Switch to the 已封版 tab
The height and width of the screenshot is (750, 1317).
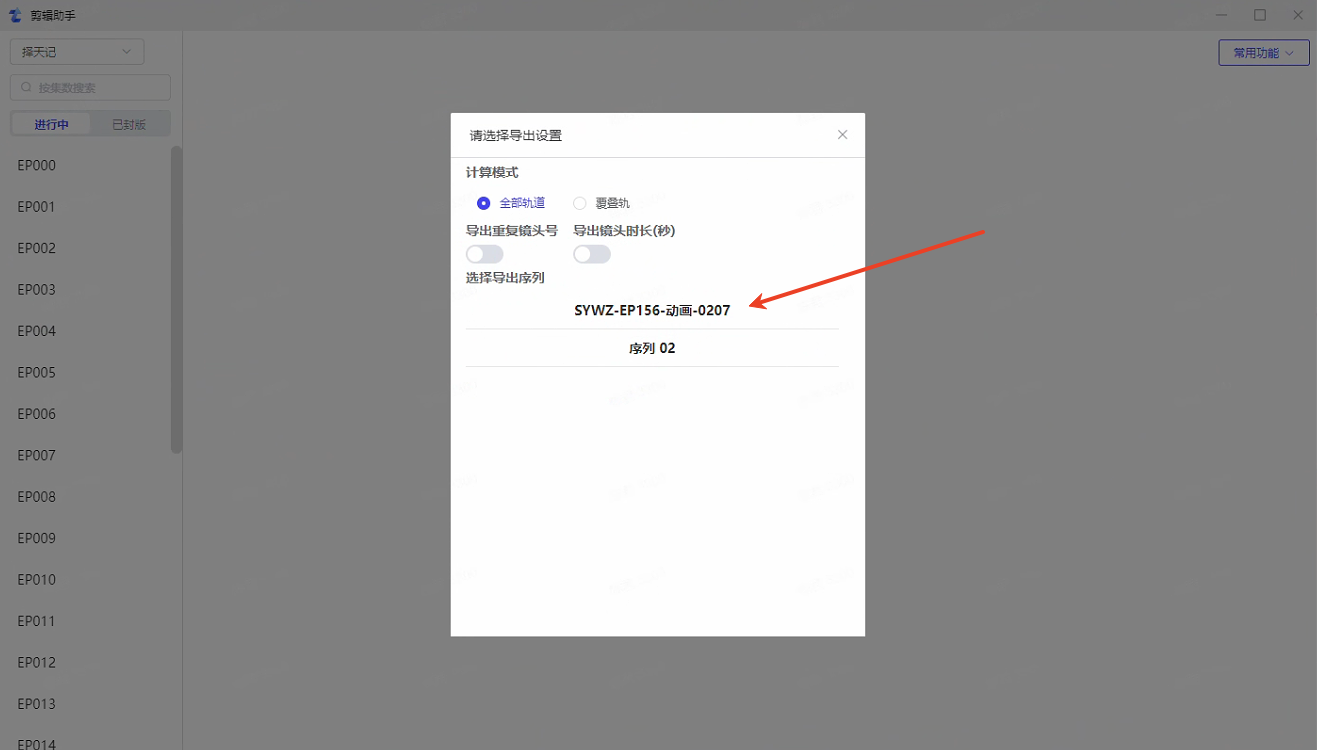(129, 124)
